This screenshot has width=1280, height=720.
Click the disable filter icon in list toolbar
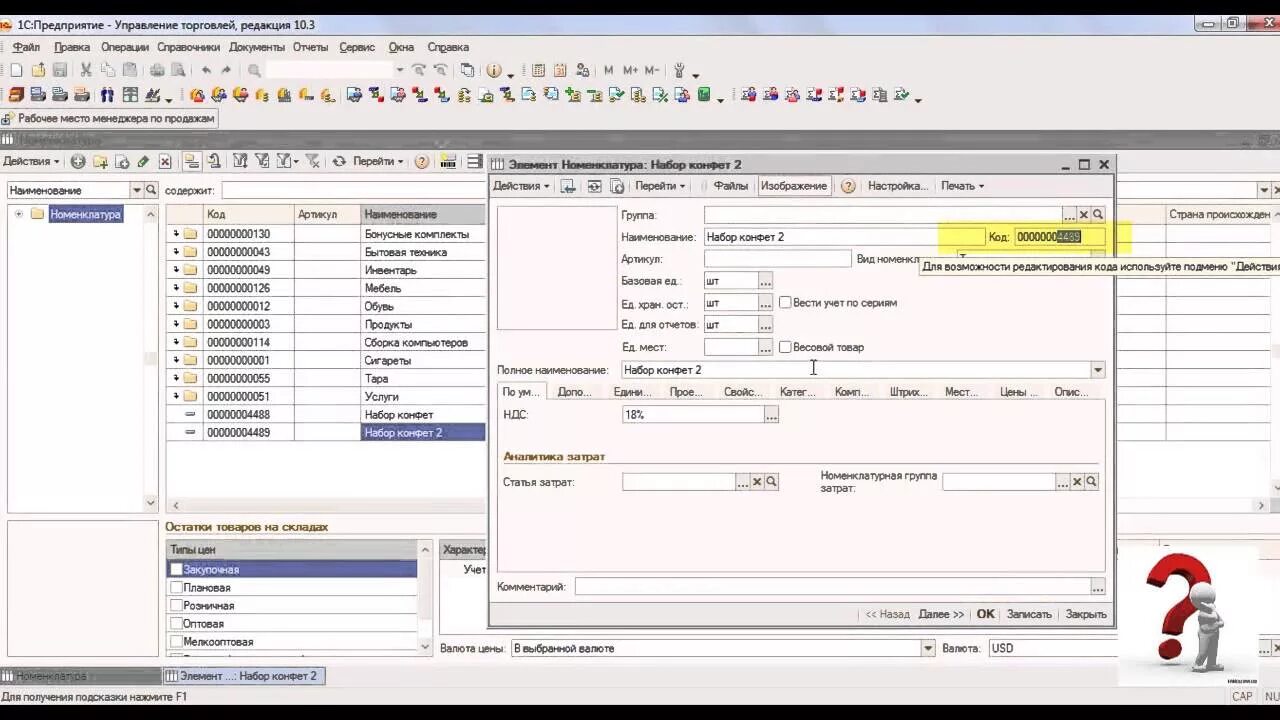pos(313,161)
